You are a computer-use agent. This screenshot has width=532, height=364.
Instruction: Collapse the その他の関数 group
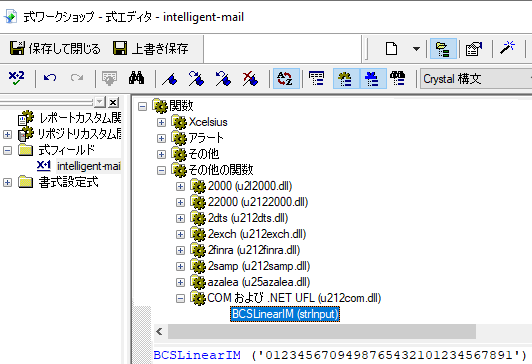(162, 170)
